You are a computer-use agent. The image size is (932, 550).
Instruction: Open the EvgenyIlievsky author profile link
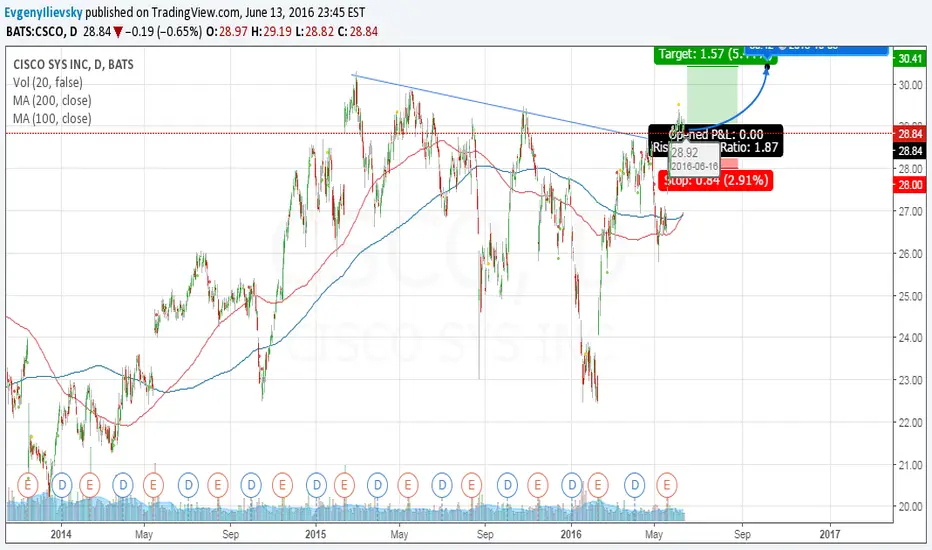point(43,12)
